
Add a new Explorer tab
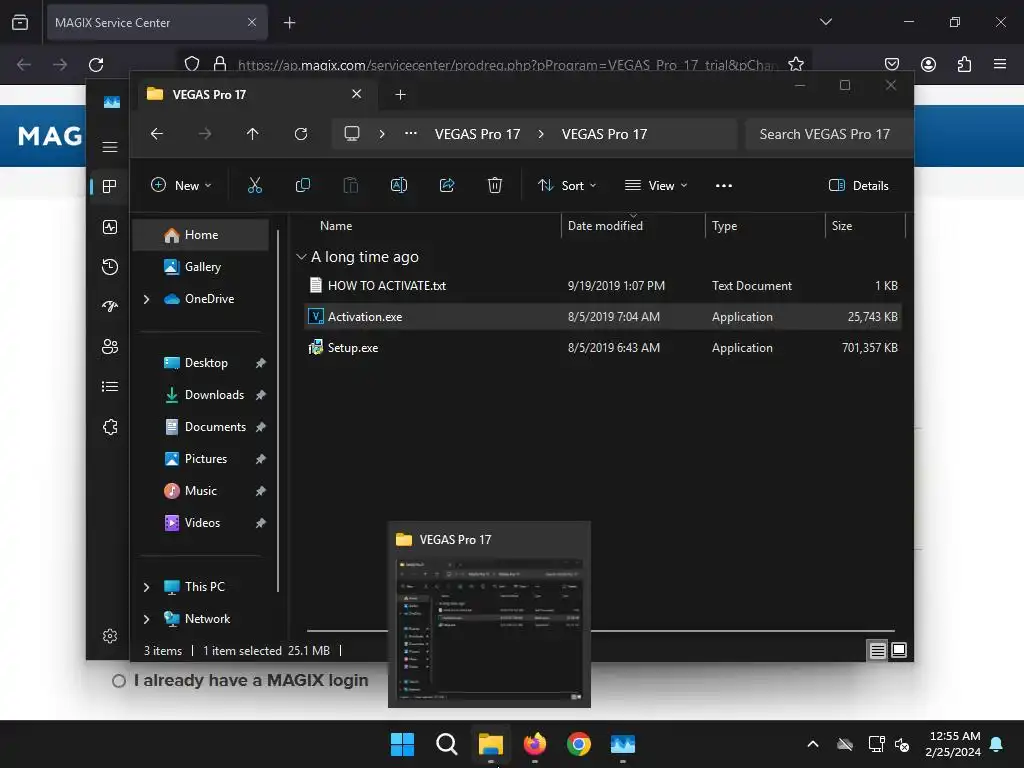[x=400, y=95]
